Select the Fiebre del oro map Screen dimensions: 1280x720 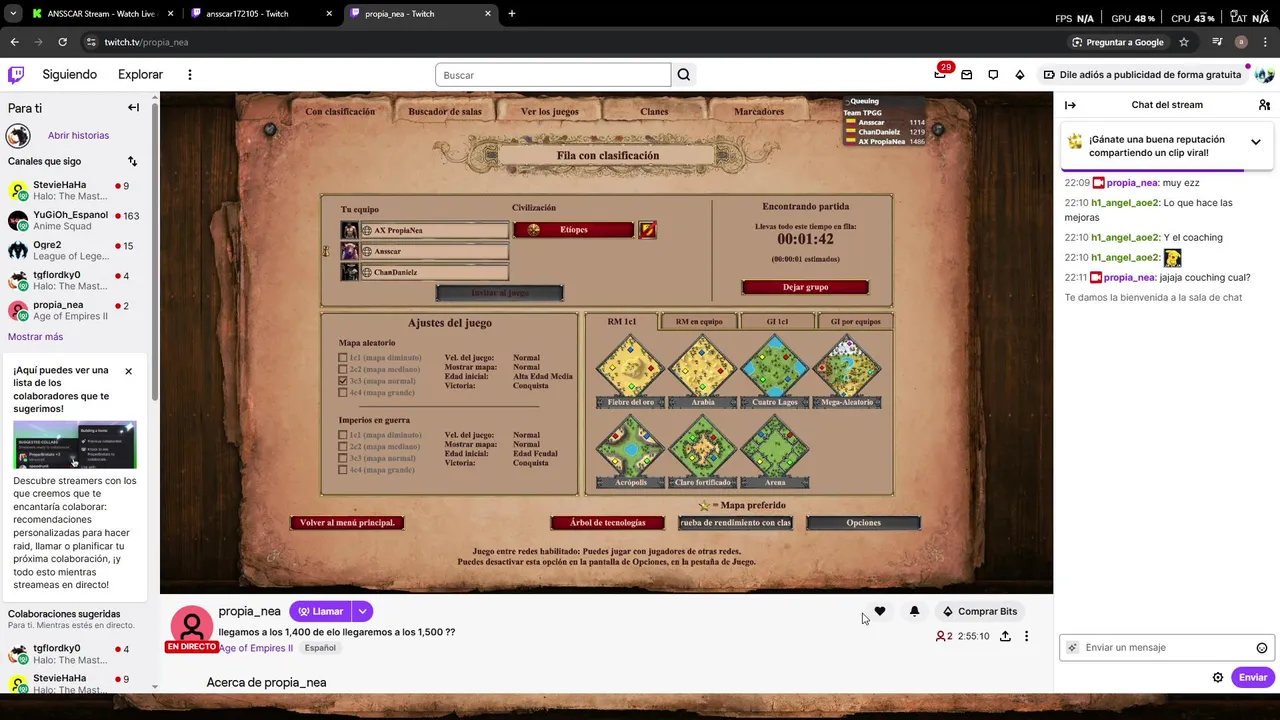(630, 370)
